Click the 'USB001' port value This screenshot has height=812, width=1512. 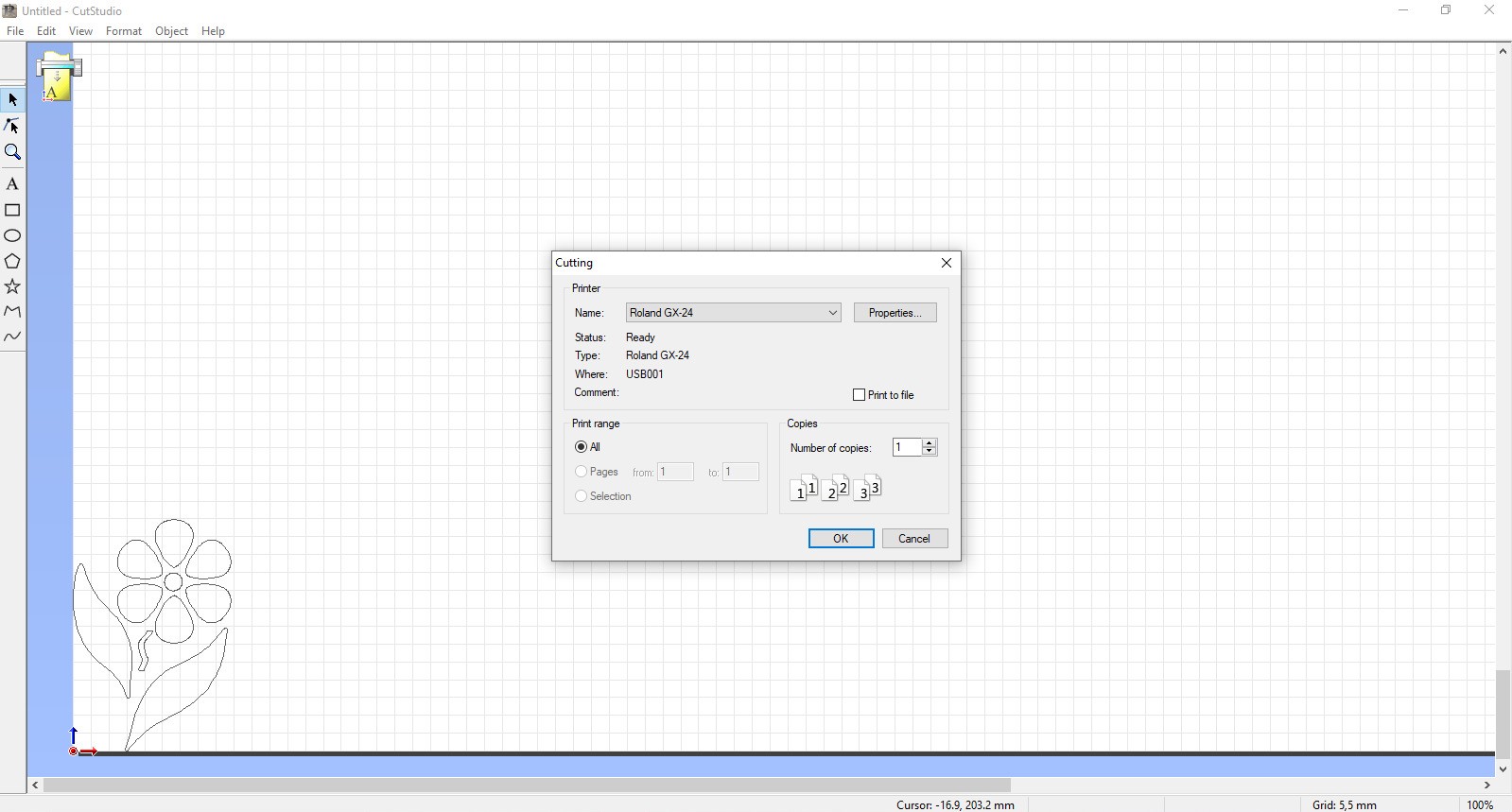click(644, 374)
